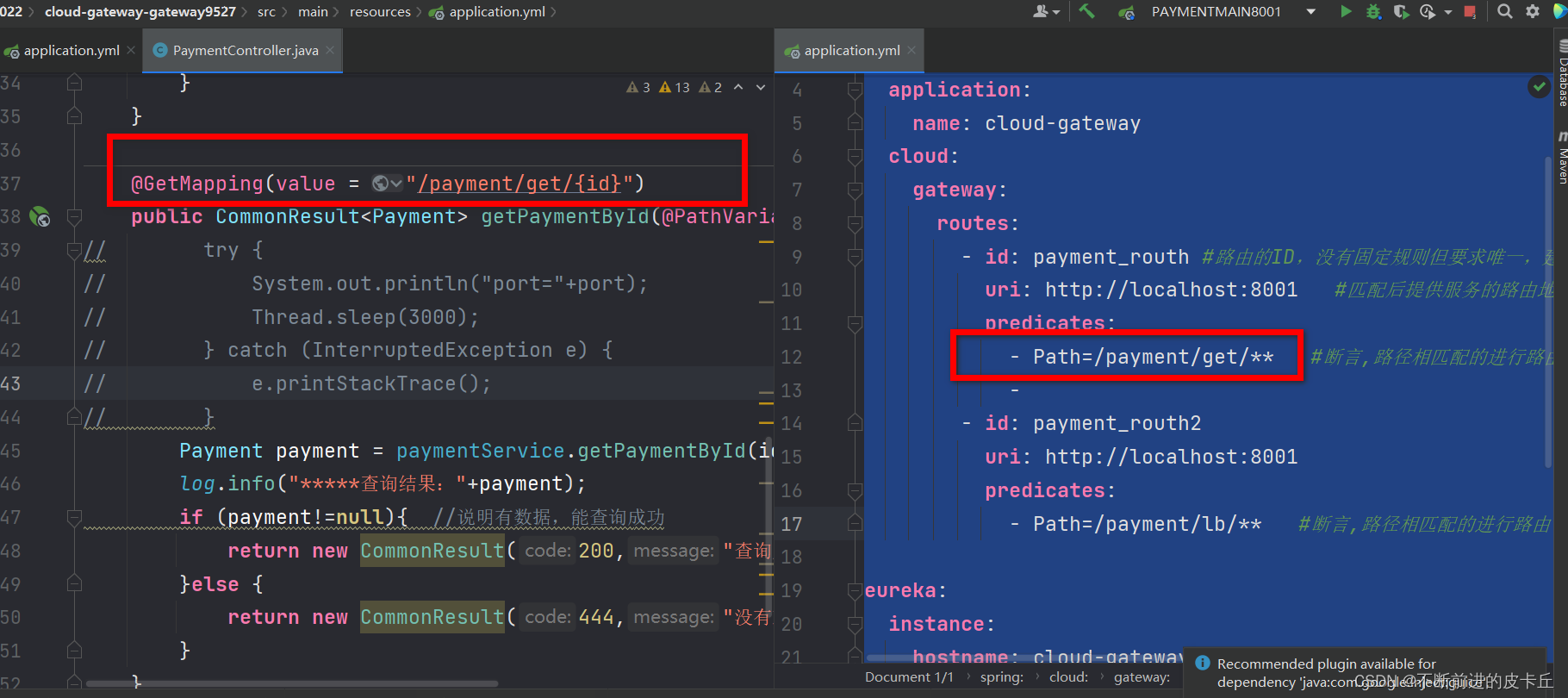Viewport: 1568px width, 698px height.
Task: Collapse yml fold marker at line 8 routes
Action: pyautogui.click(x=855, y=224)
